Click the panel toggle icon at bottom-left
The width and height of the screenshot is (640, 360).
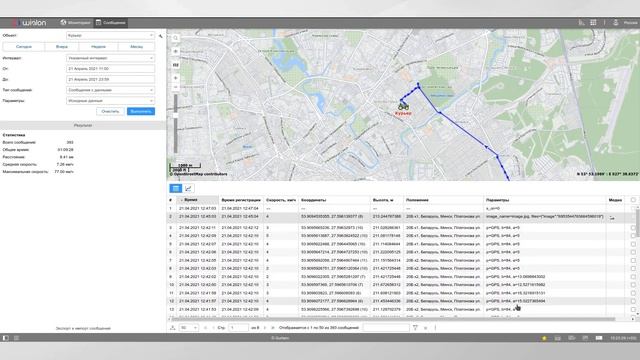(x=6, y=338)
